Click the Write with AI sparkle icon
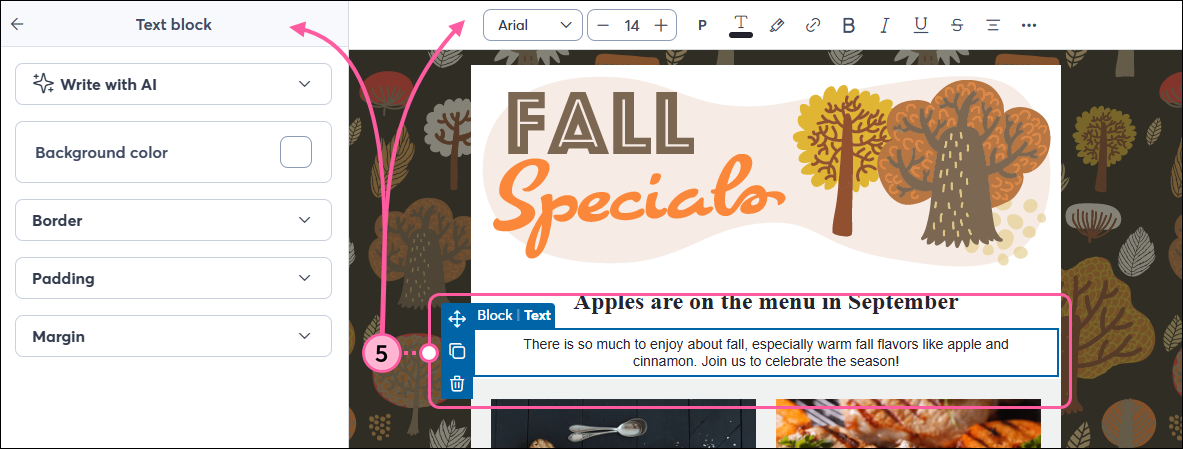The image size is (1183, 449). click(43, 84)
